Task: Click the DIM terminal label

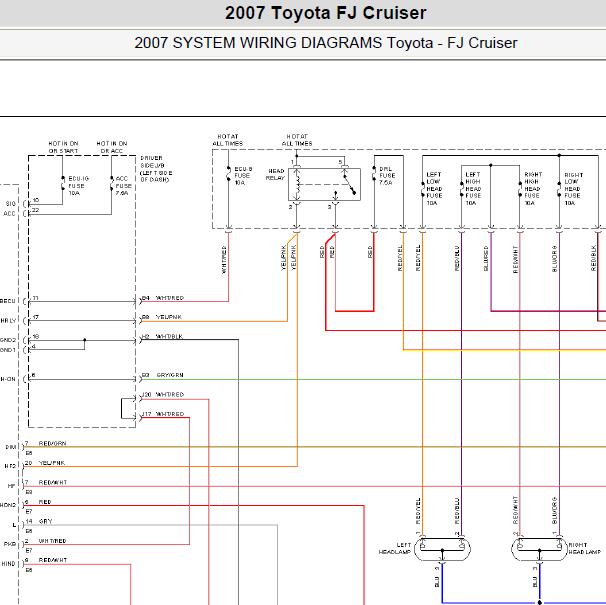Action: pos(11,447)
